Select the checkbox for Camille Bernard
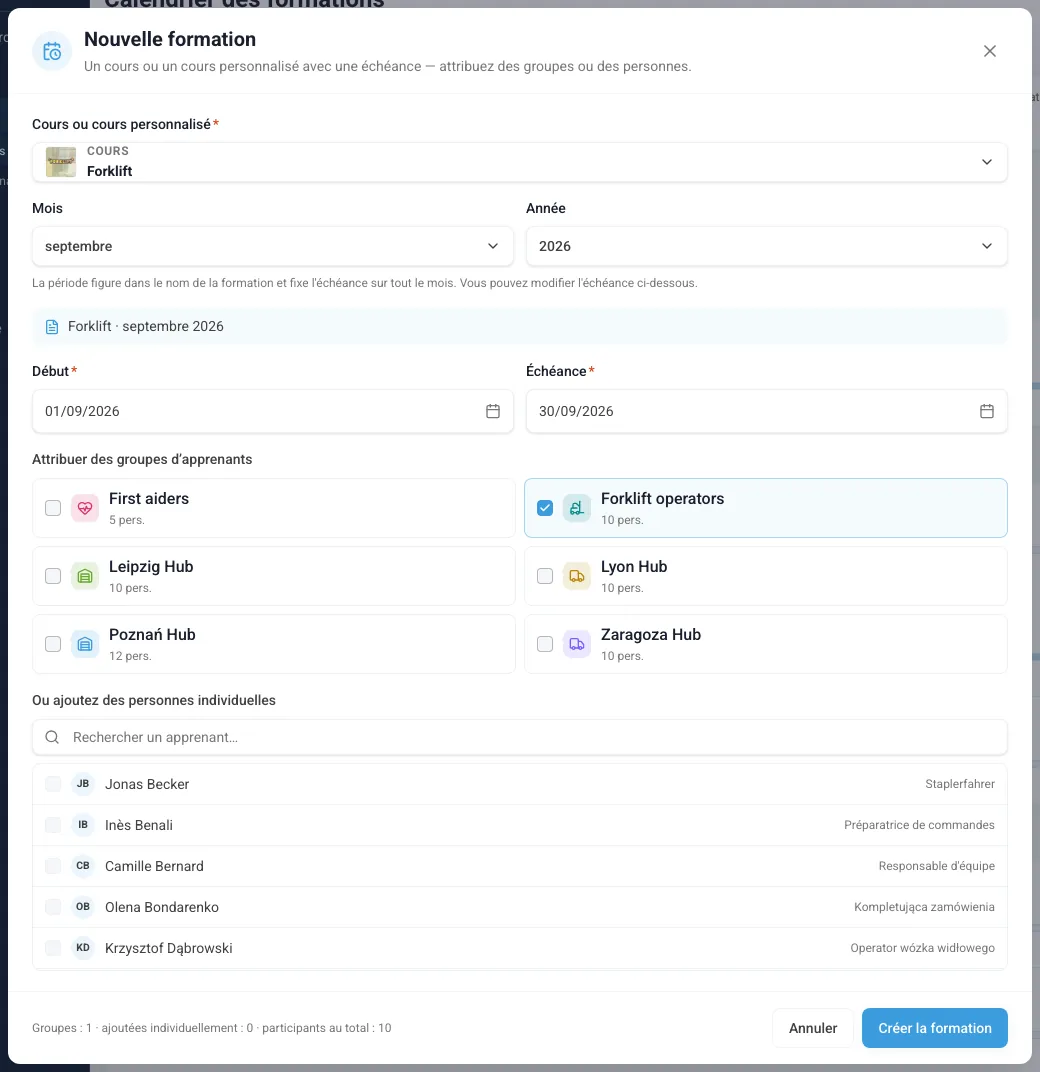Viewport: 1040px width, 1072px height. 53,866
